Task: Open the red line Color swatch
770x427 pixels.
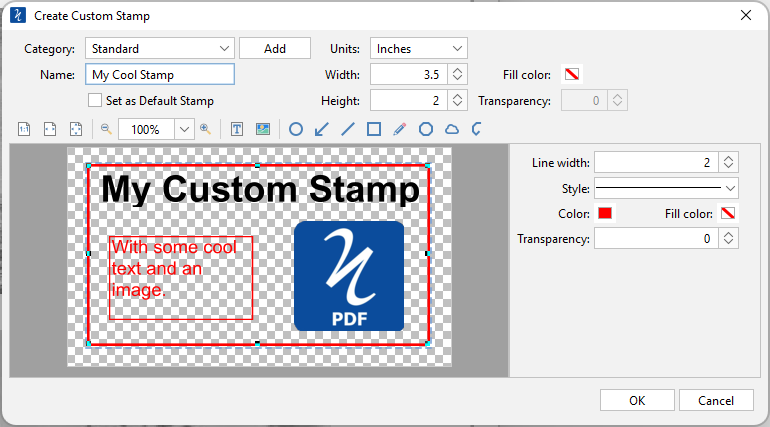Action: (605, 214)
